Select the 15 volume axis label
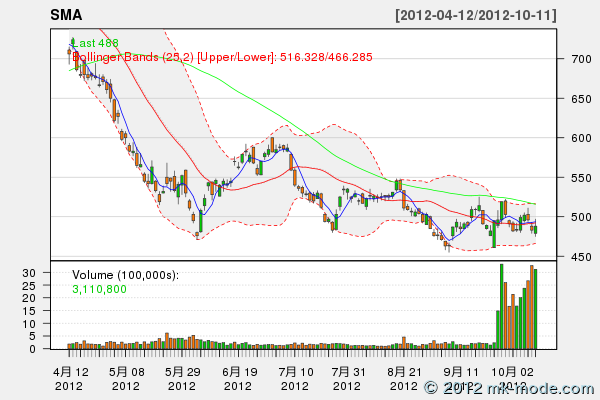 click(x=55, y=311)
